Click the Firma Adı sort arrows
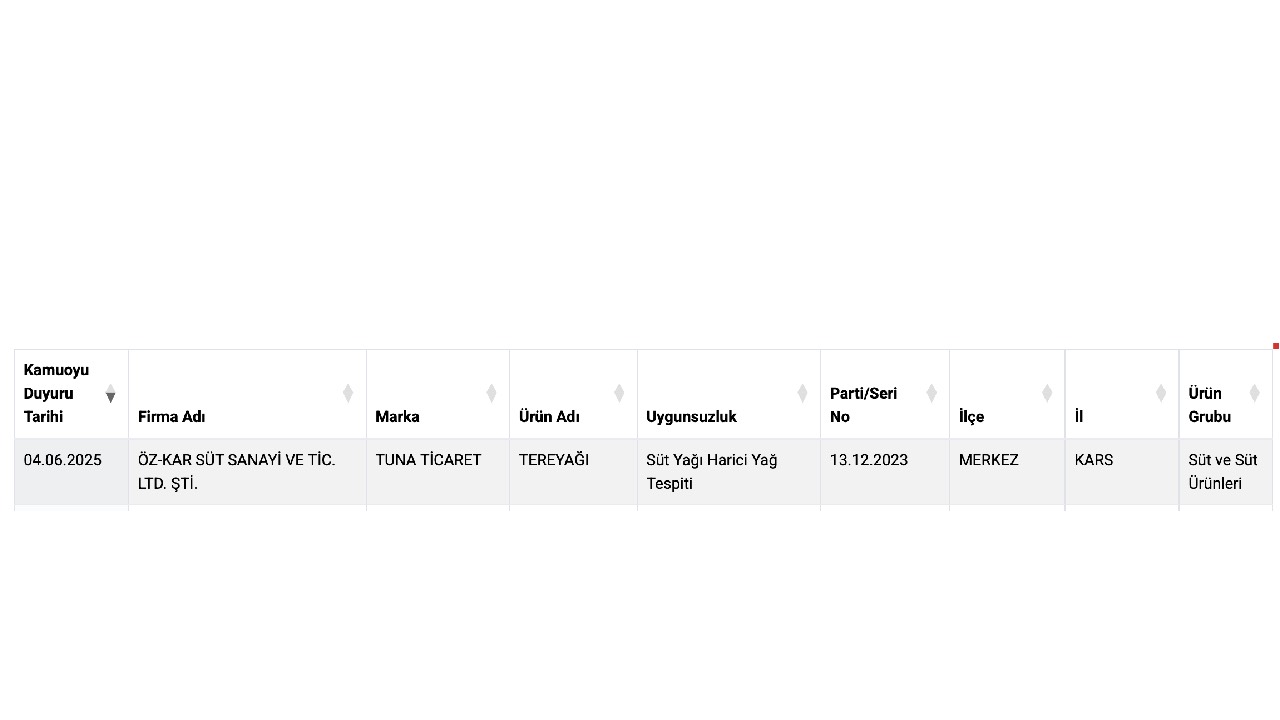This screenshot has height=720, width=1280. (348, 393)
